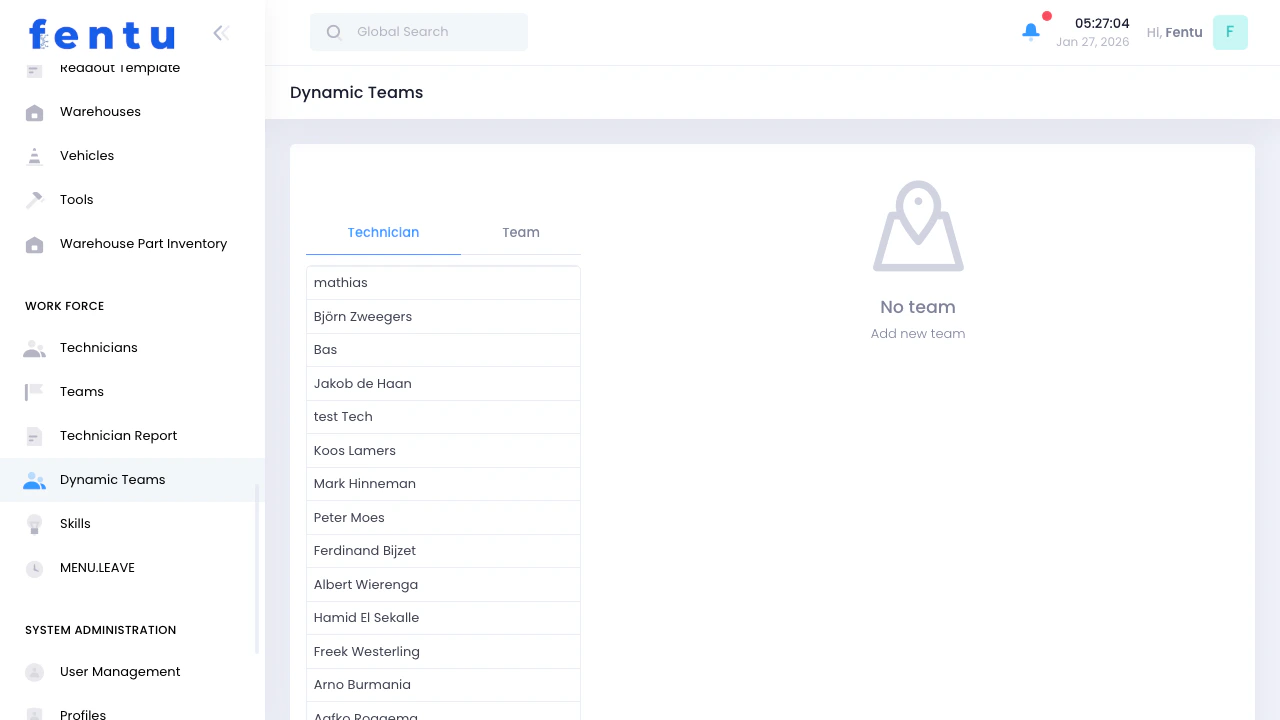Screen dimensions: 1280x720
Task: Open the MENU.LEAVE clock icon
Action: (x=34, y=568)
